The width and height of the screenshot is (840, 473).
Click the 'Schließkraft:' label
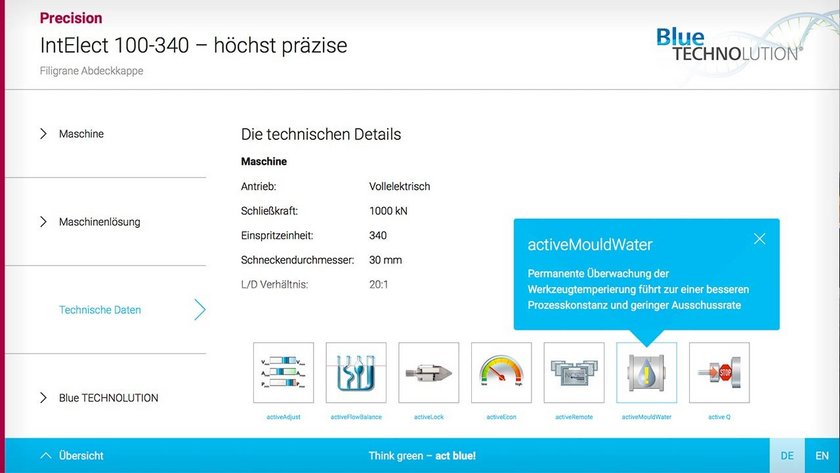pos(269,211)
